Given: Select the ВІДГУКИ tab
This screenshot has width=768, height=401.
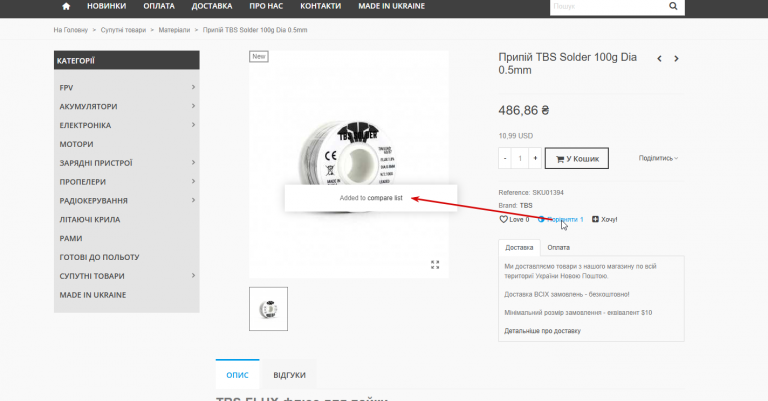Looking at the screenshot, I should tap(289, 375).
